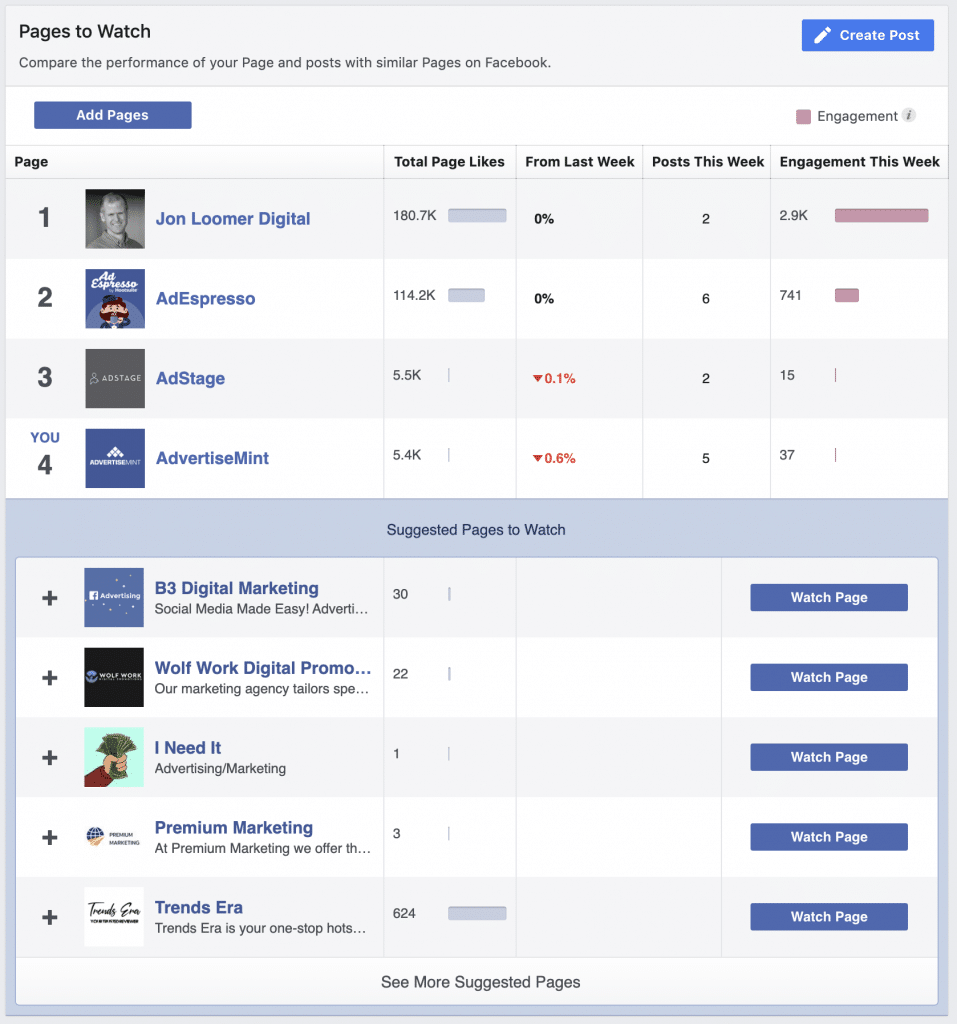Open the AdStage page link
Image resolution: width=957 pixels, height=1024 pixels.
(190, 378)
